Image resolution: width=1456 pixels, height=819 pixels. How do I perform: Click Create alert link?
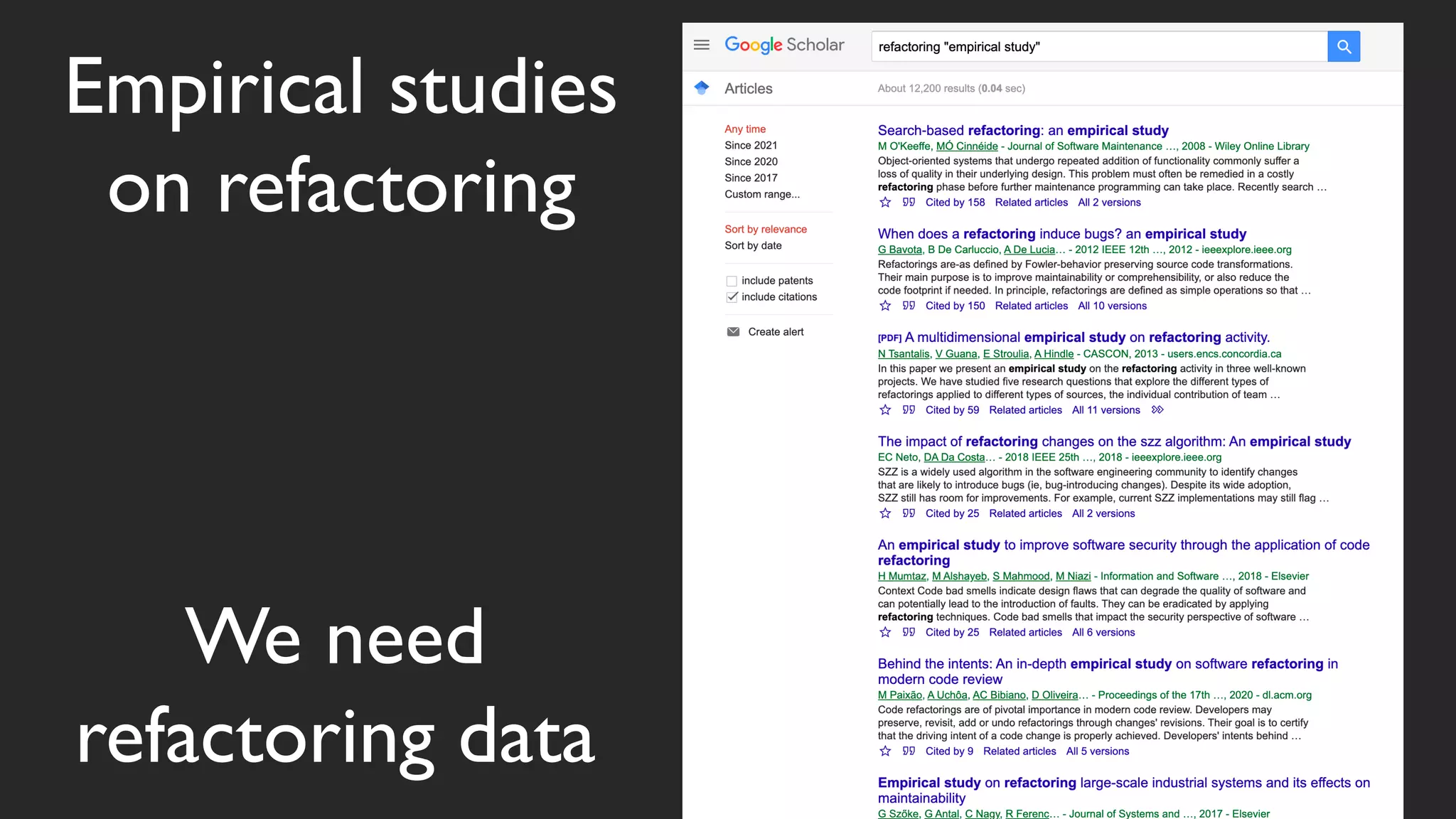click(x=776, y=332)
